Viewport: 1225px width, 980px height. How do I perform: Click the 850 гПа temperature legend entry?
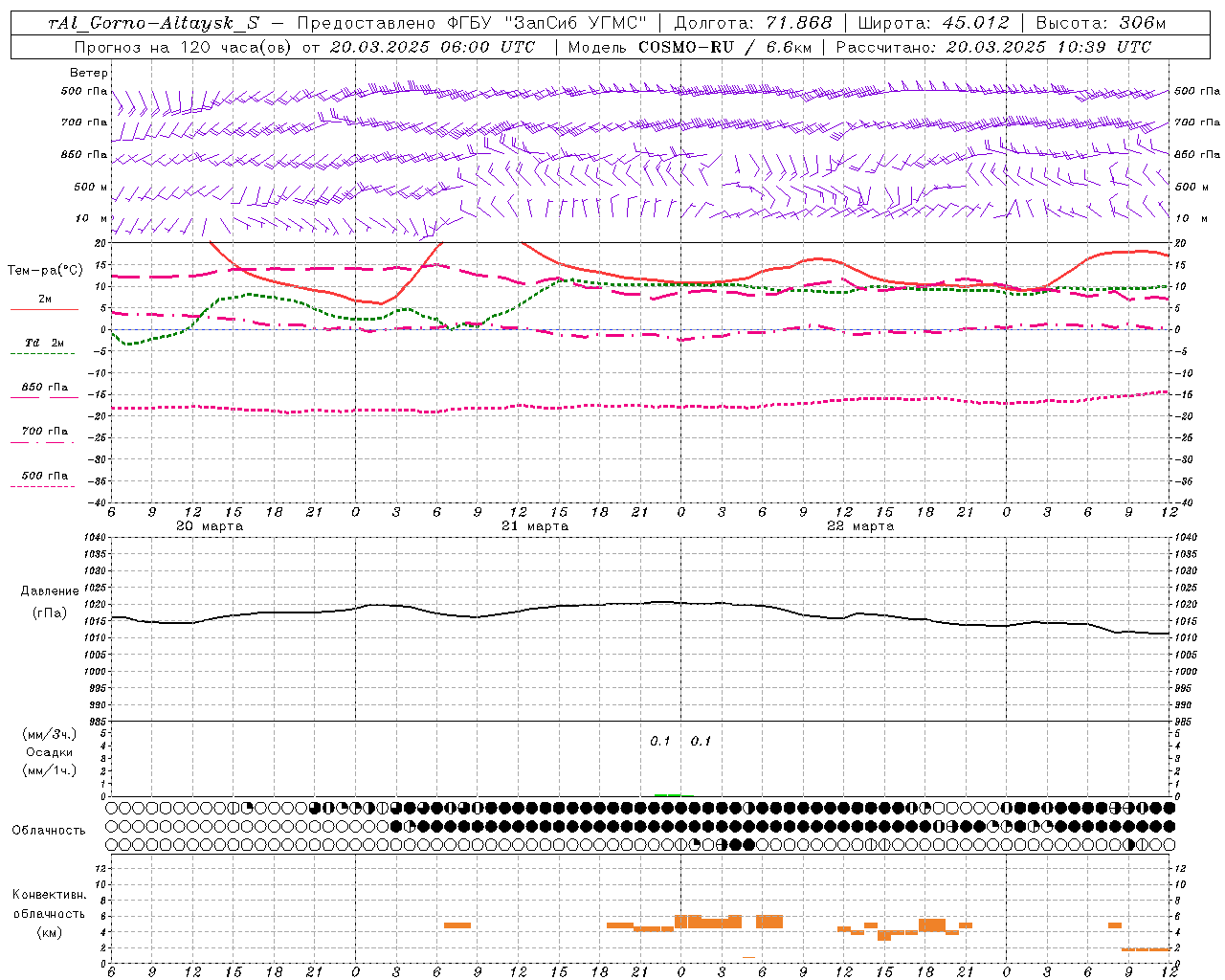tap(44, 388)
